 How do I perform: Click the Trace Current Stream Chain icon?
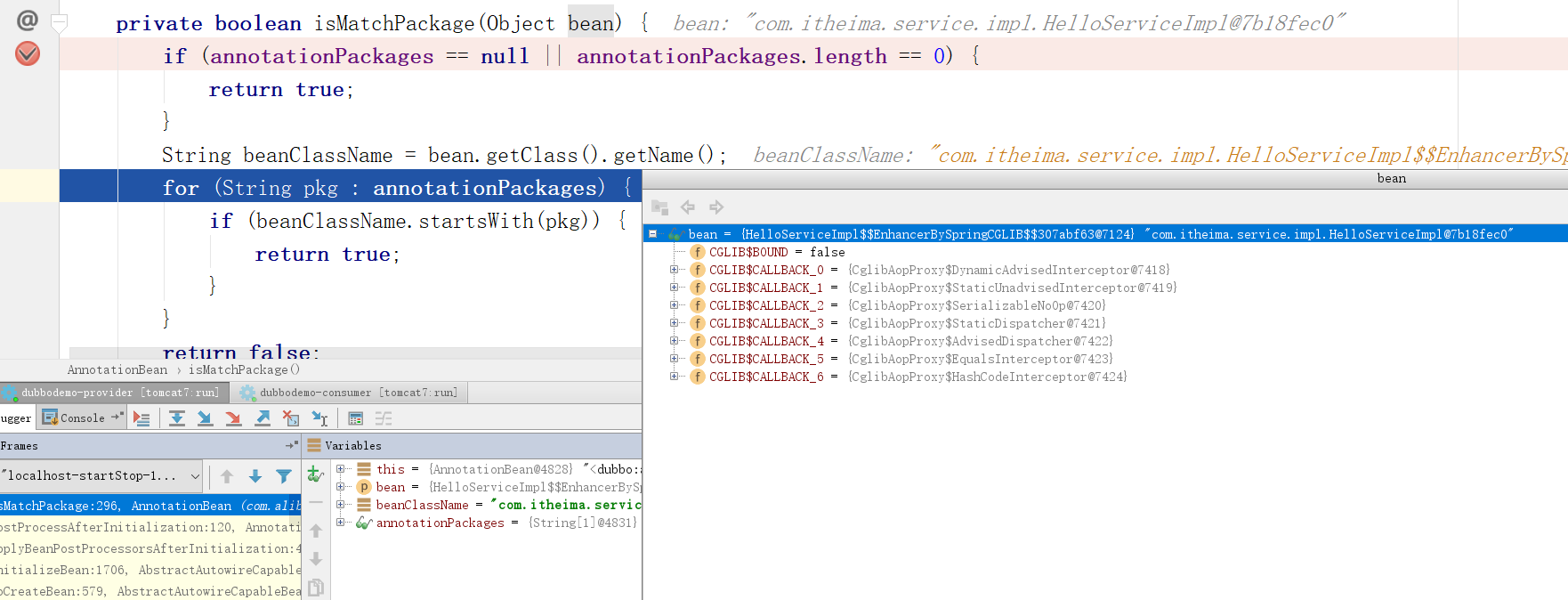click(384, 418)
